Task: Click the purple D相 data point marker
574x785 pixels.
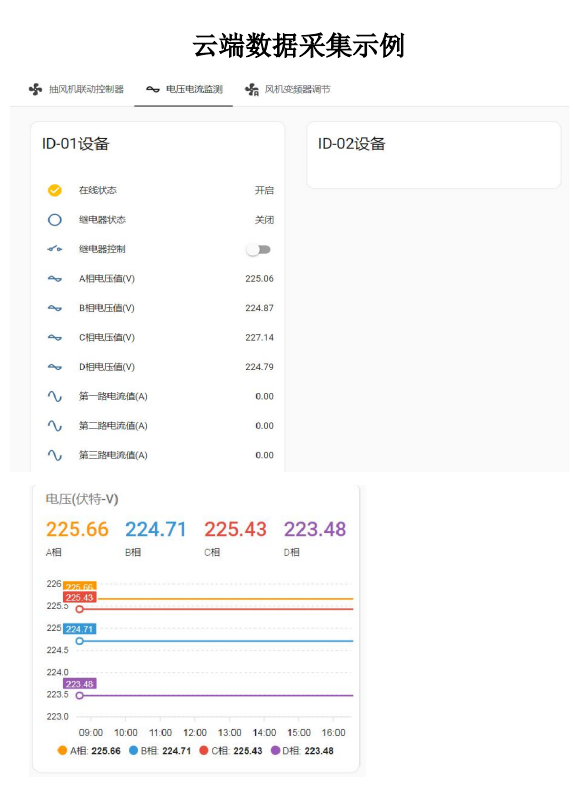Action: [x=80, y=695]
